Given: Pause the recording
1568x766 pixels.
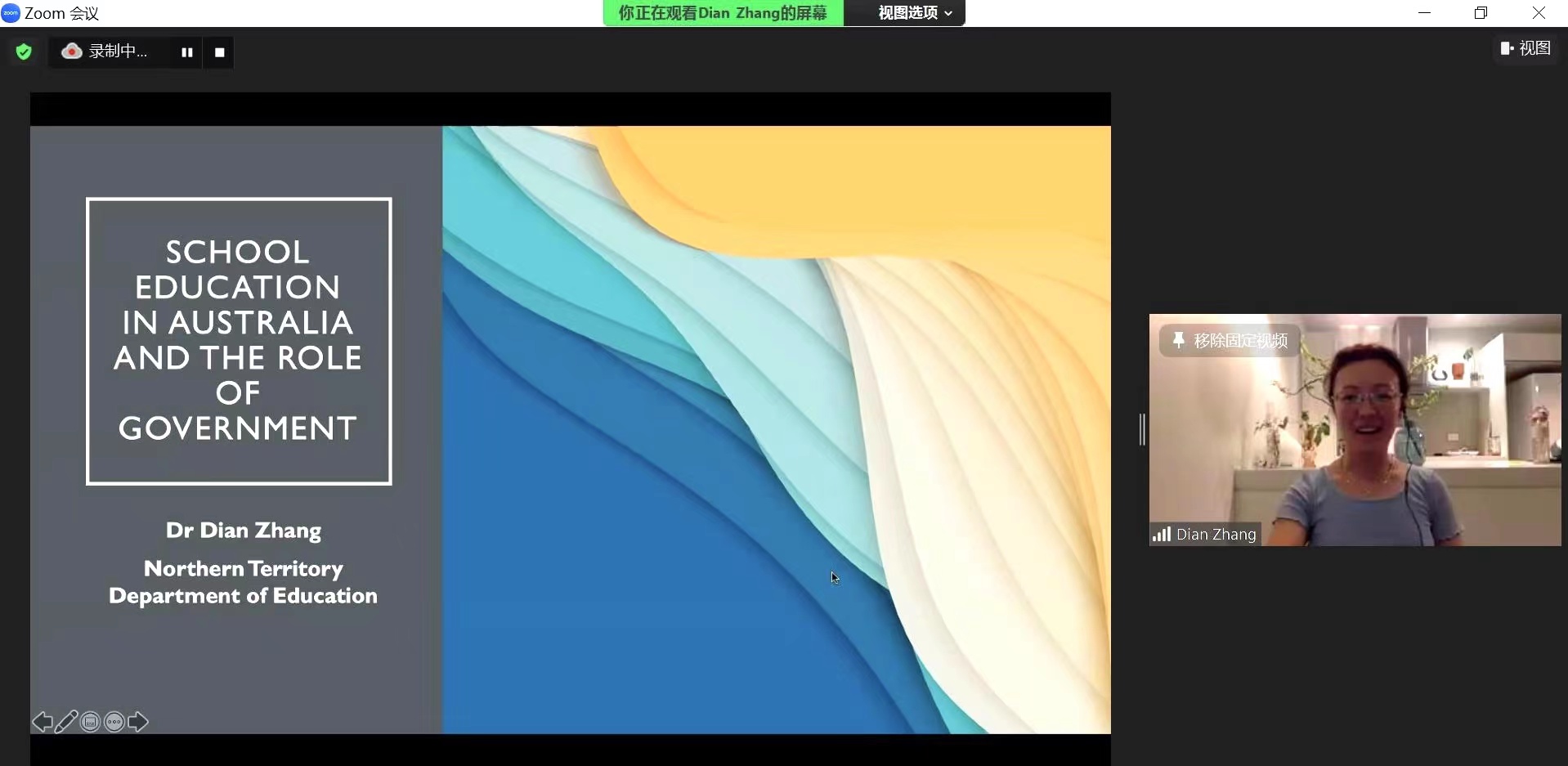Looking at the screenshot, I should (x=187, y=52).
